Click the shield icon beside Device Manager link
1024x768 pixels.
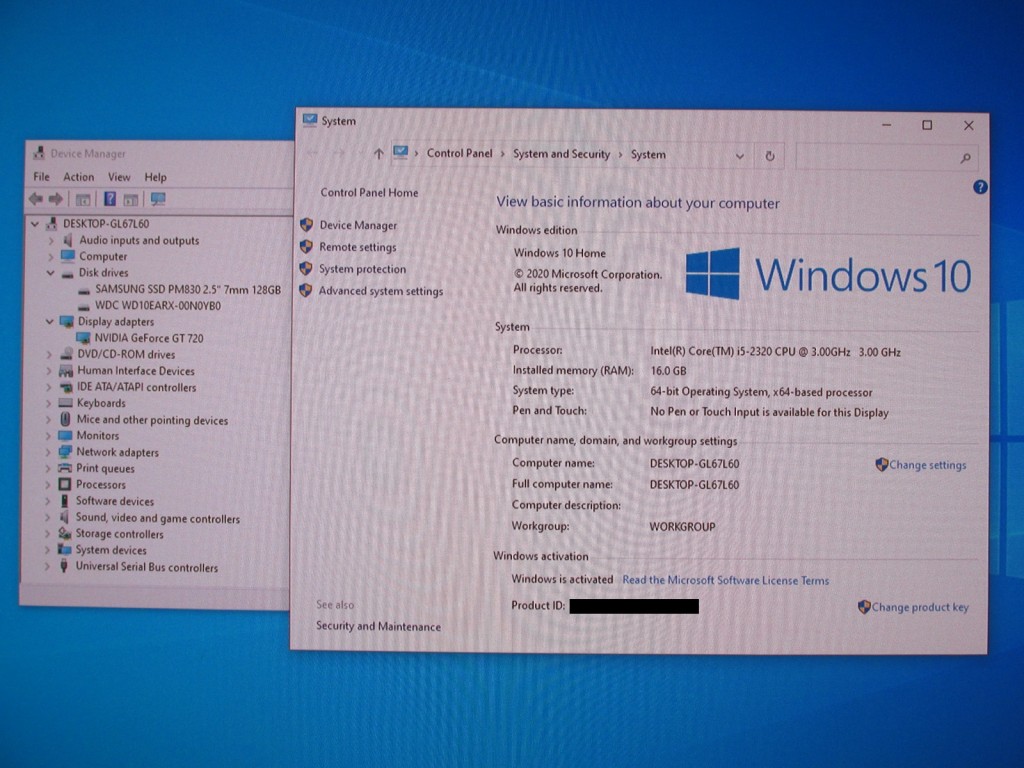pyautogui.click(x=306, y=225)
